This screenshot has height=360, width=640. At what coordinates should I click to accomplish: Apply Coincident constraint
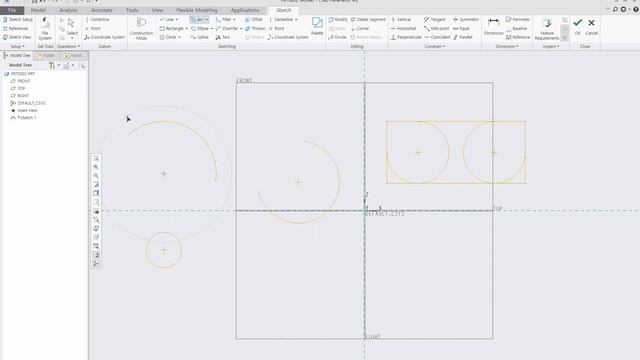click(x=437, y=37)
